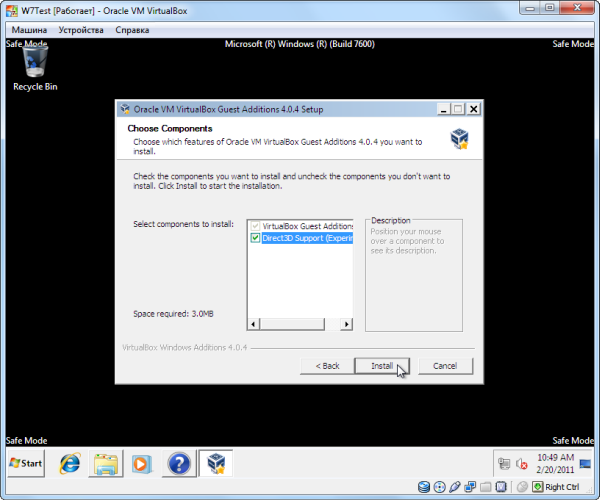Click the muted volume tray icon

522,464
